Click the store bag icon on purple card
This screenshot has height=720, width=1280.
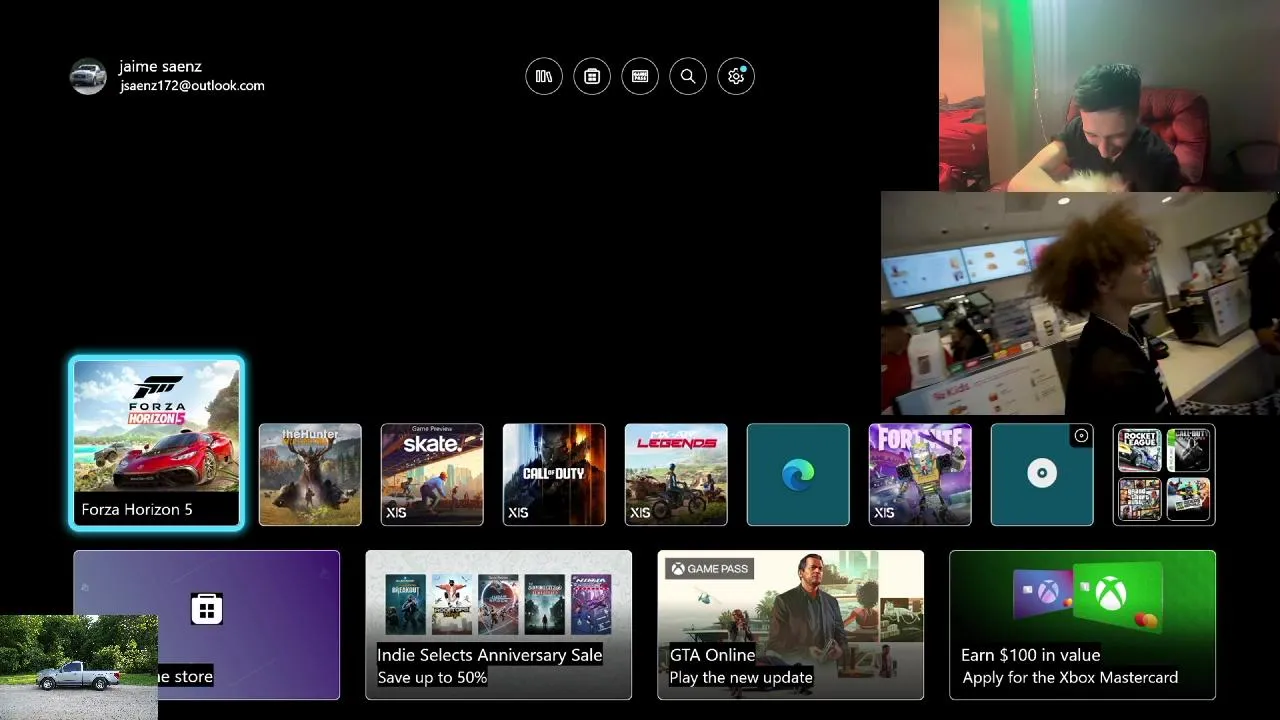click(207, 608)
